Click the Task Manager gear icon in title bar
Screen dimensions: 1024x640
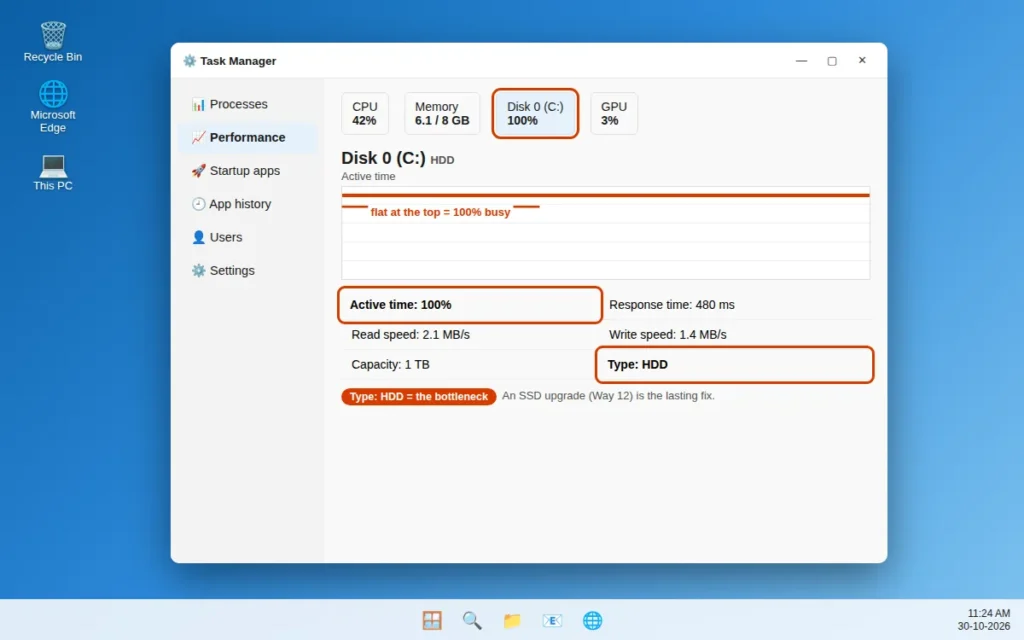click(189, 61)
